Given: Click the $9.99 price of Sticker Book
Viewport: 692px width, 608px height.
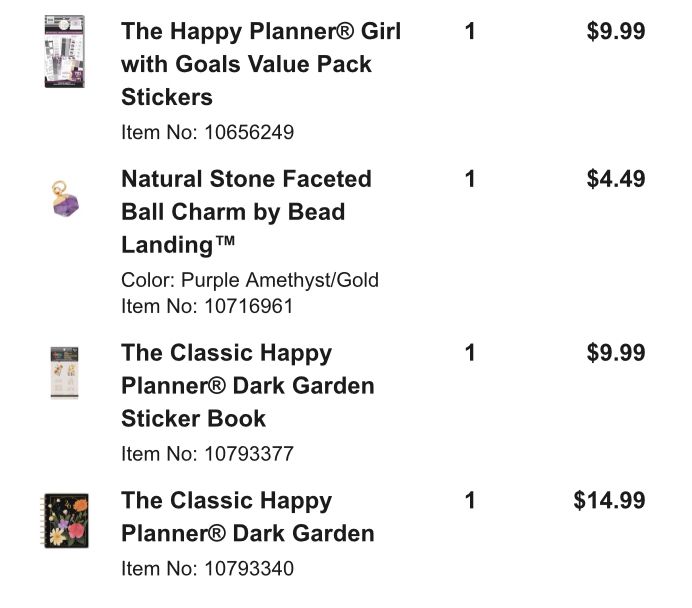Looking at the screenshot, I should click(x=616, y=352).
